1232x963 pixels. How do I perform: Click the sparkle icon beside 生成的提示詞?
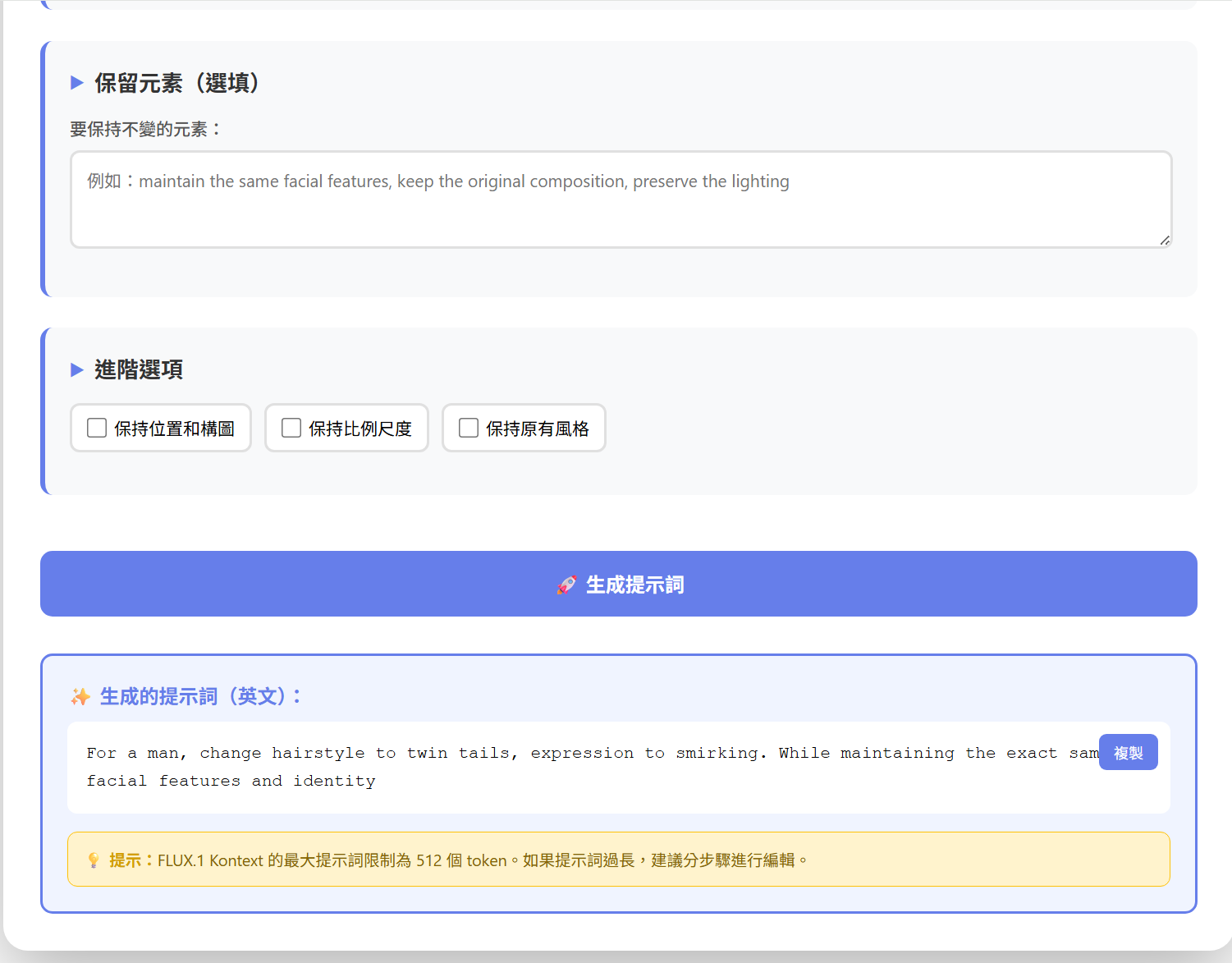coord(80,697)
